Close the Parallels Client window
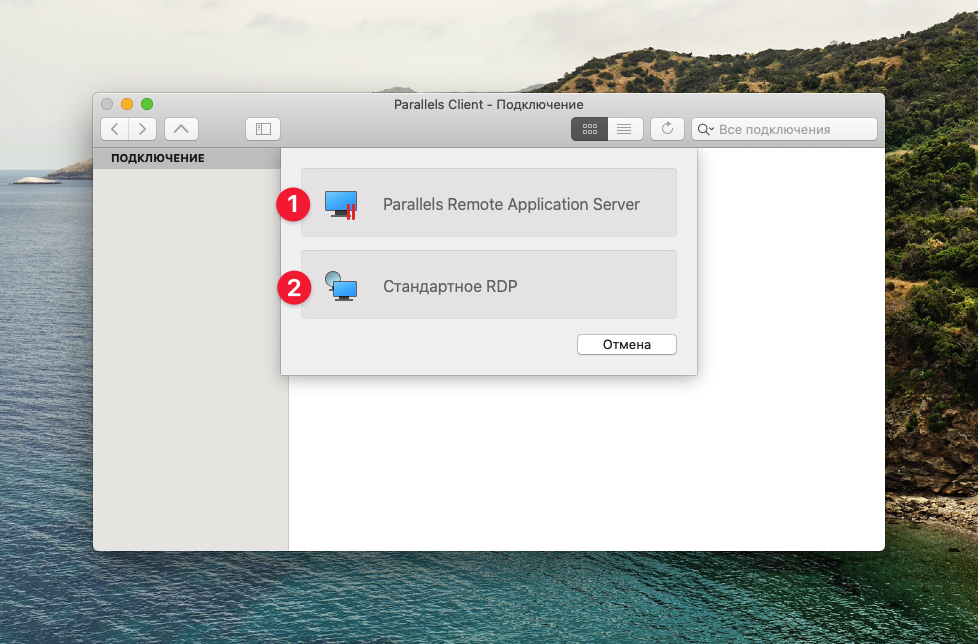This screenshot has width=978, height=644. click(107, 104)
